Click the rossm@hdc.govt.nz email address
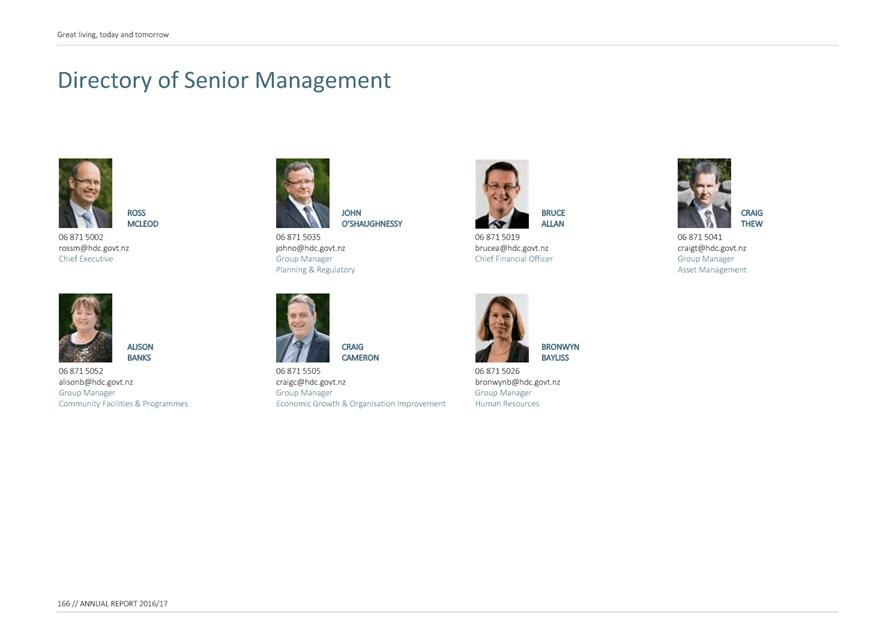 (x=94, y=248)
